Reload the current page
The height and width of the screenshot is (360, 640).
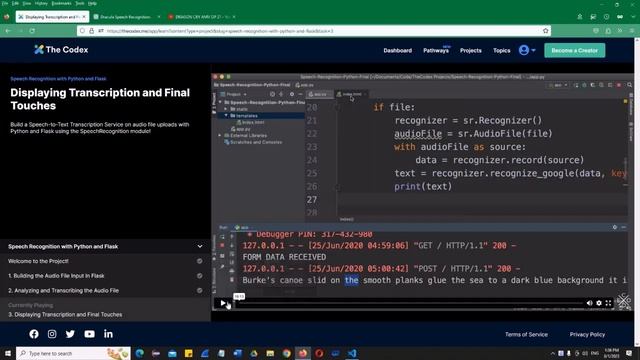pyautogui.click(x=32, y=31)
